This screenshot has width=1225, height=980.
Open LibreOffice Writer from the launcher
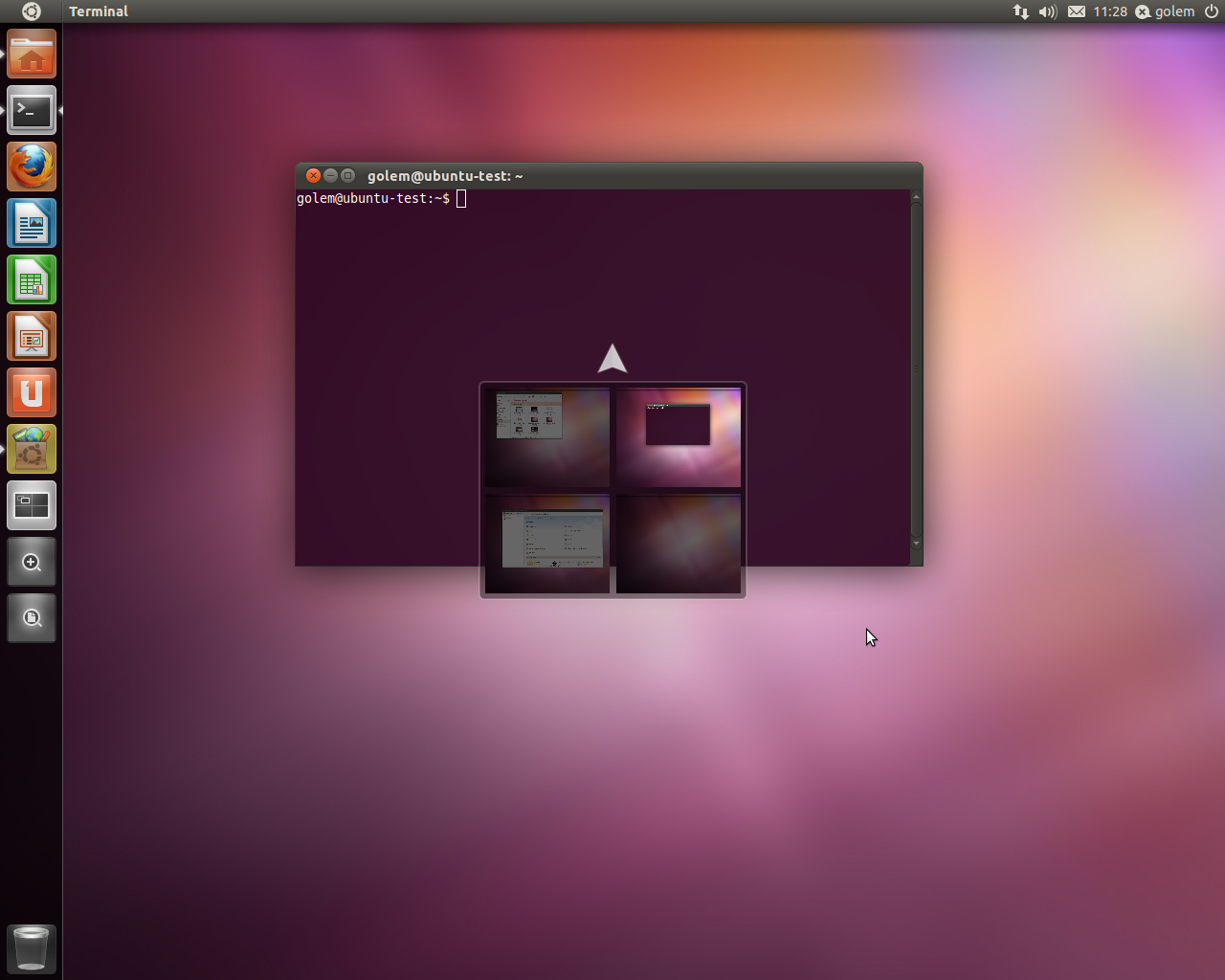coord(32,224)
